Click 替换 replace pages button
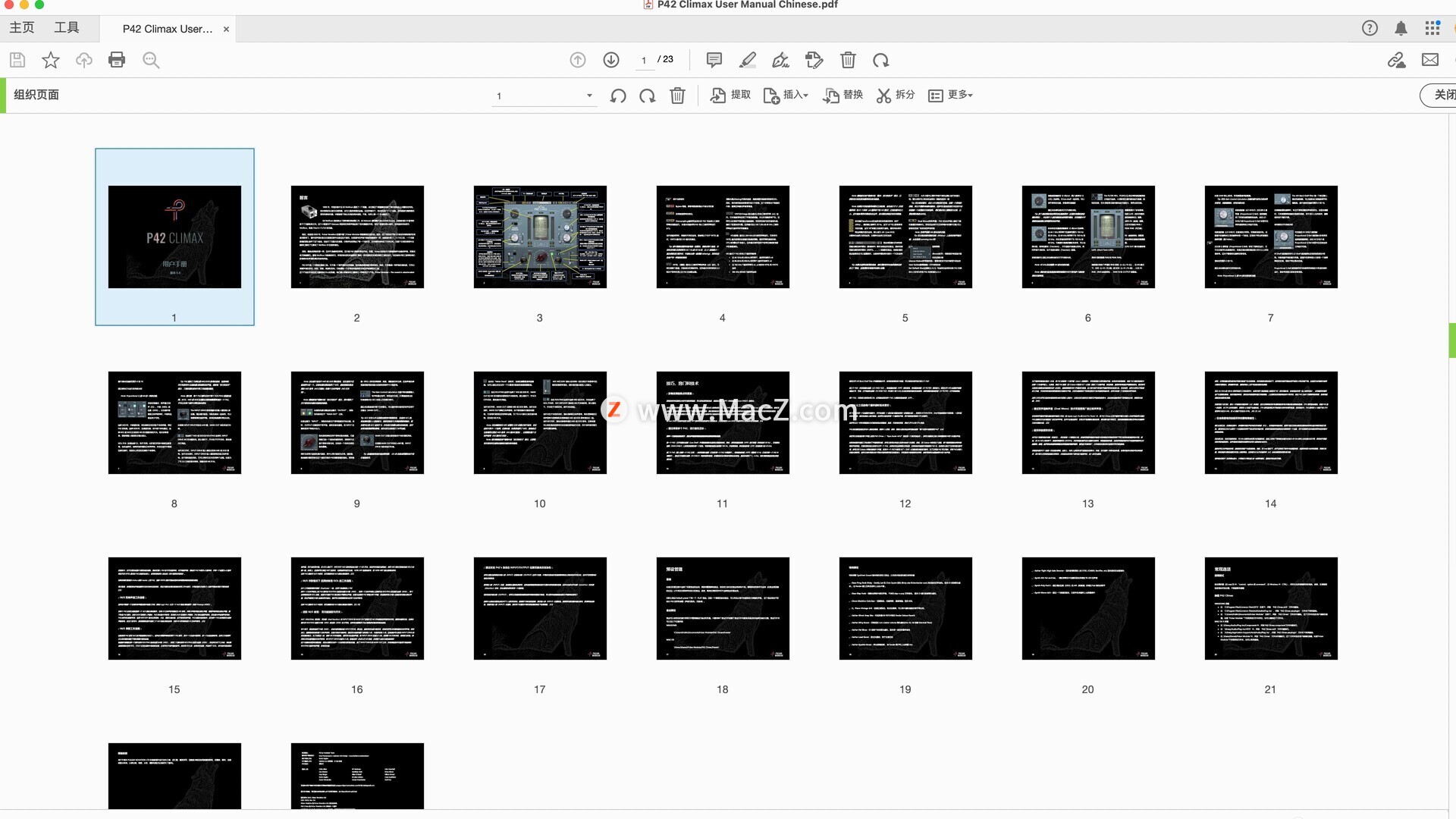 coord(843,95)
